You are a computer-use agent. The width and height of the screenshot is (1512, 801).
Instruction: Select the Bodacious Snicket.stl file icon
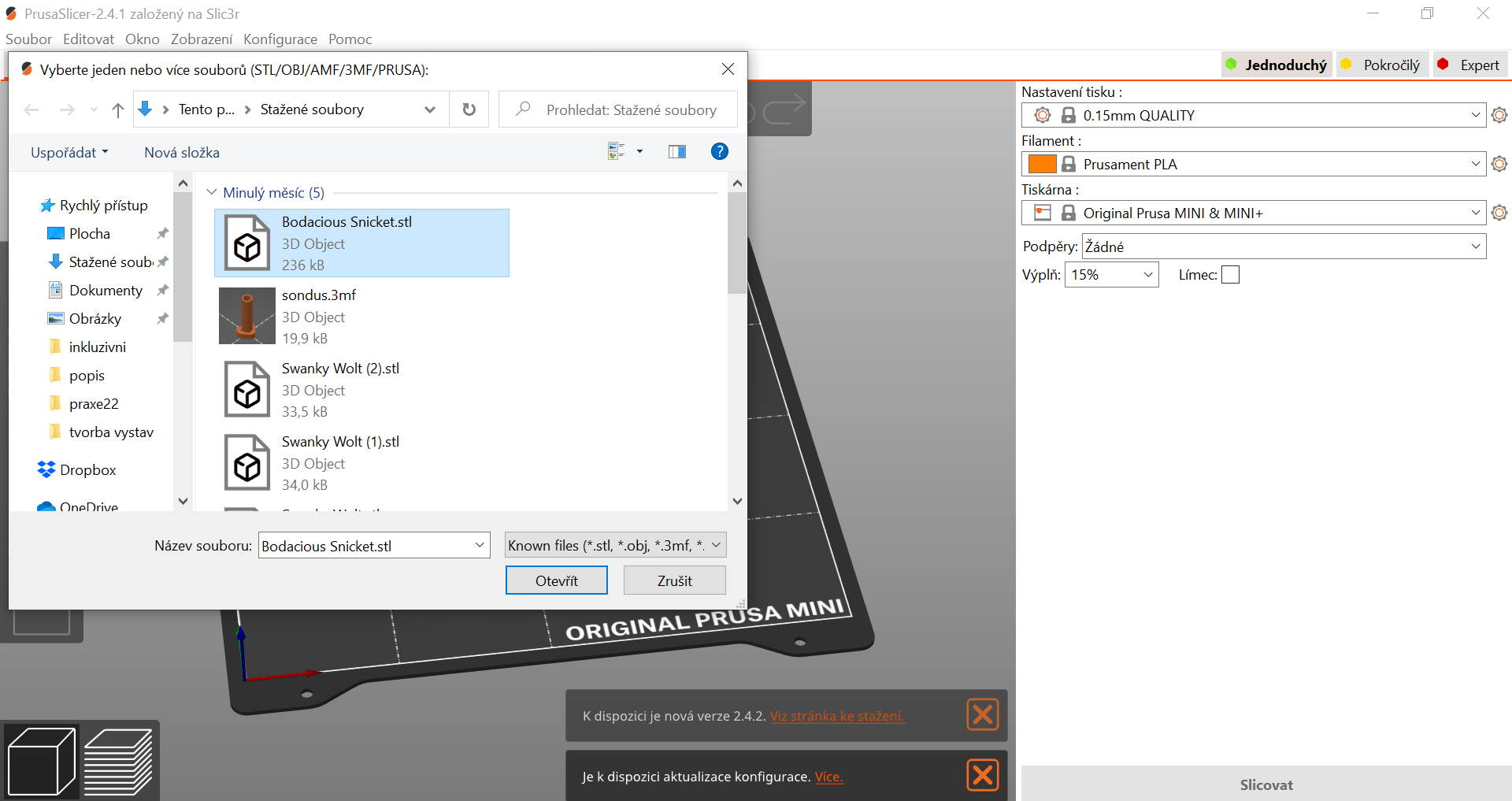(x=247, y=243)
